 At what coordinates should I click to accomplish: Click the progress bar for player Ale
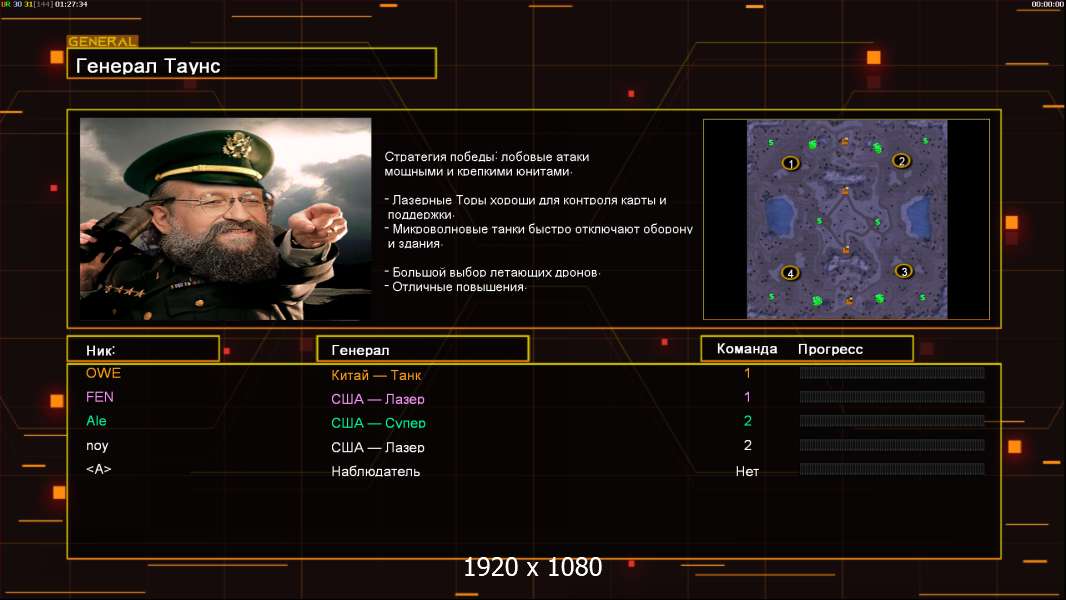[x=891, y=421]
